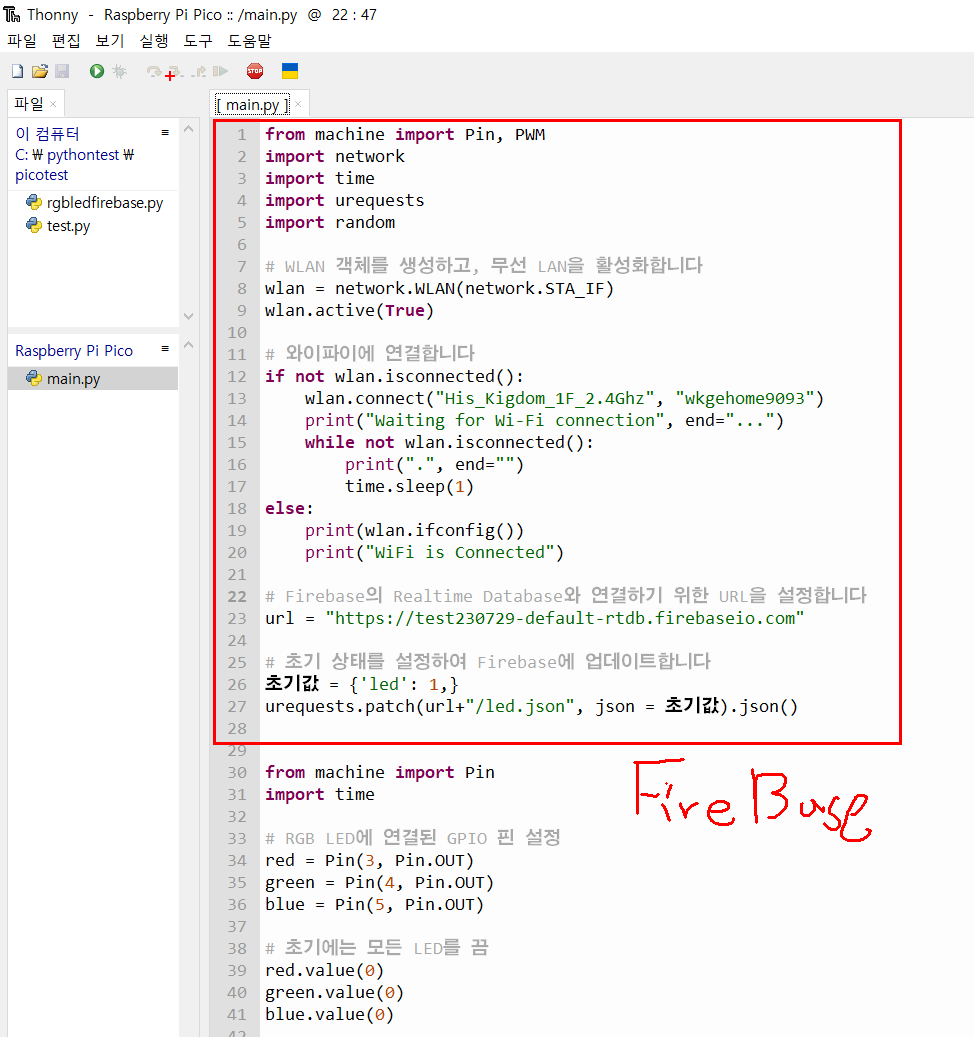The image size is (974, 1037).
Task: Click the Ukraine flag support icon
Action: pyautogui.click(x=290, y=71)
